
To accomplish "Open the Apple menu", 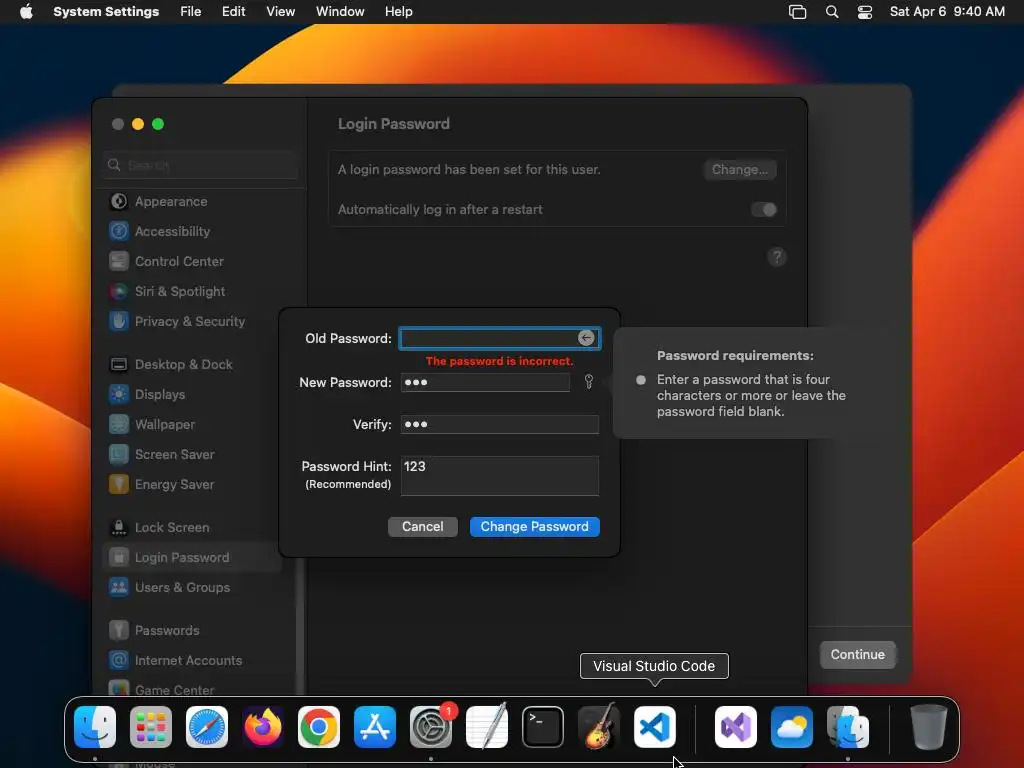I will coord(26,12).
